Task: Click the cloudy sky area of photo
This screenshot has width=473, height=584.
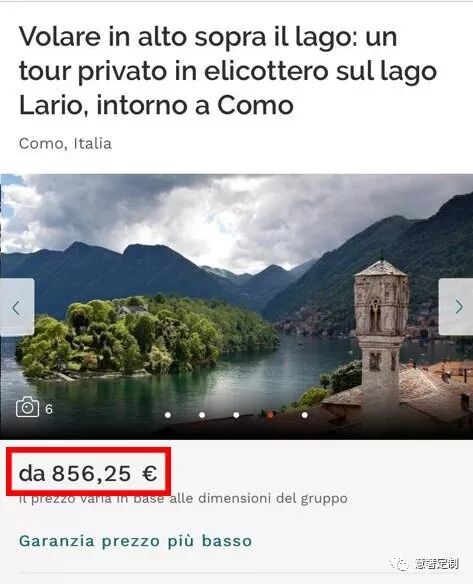Action: tap(223, 216)
